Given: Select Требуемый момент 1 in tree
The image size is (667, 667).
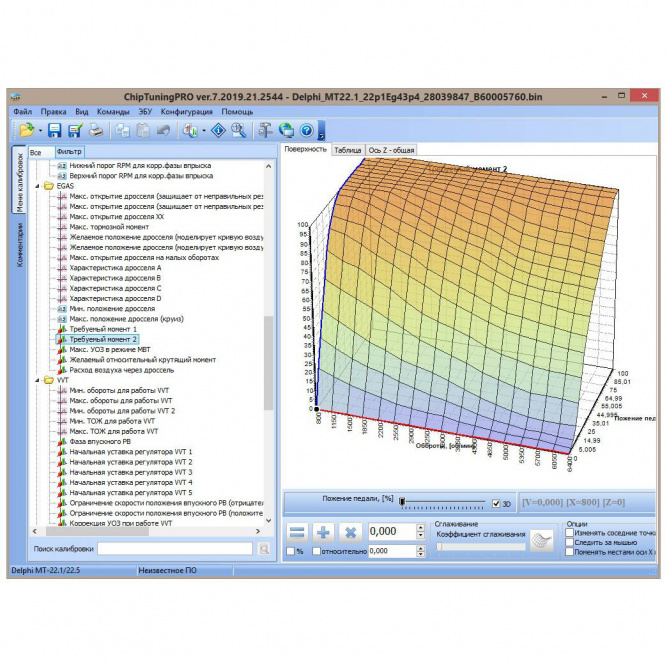Looking at the screenshot, I should 103,329.
